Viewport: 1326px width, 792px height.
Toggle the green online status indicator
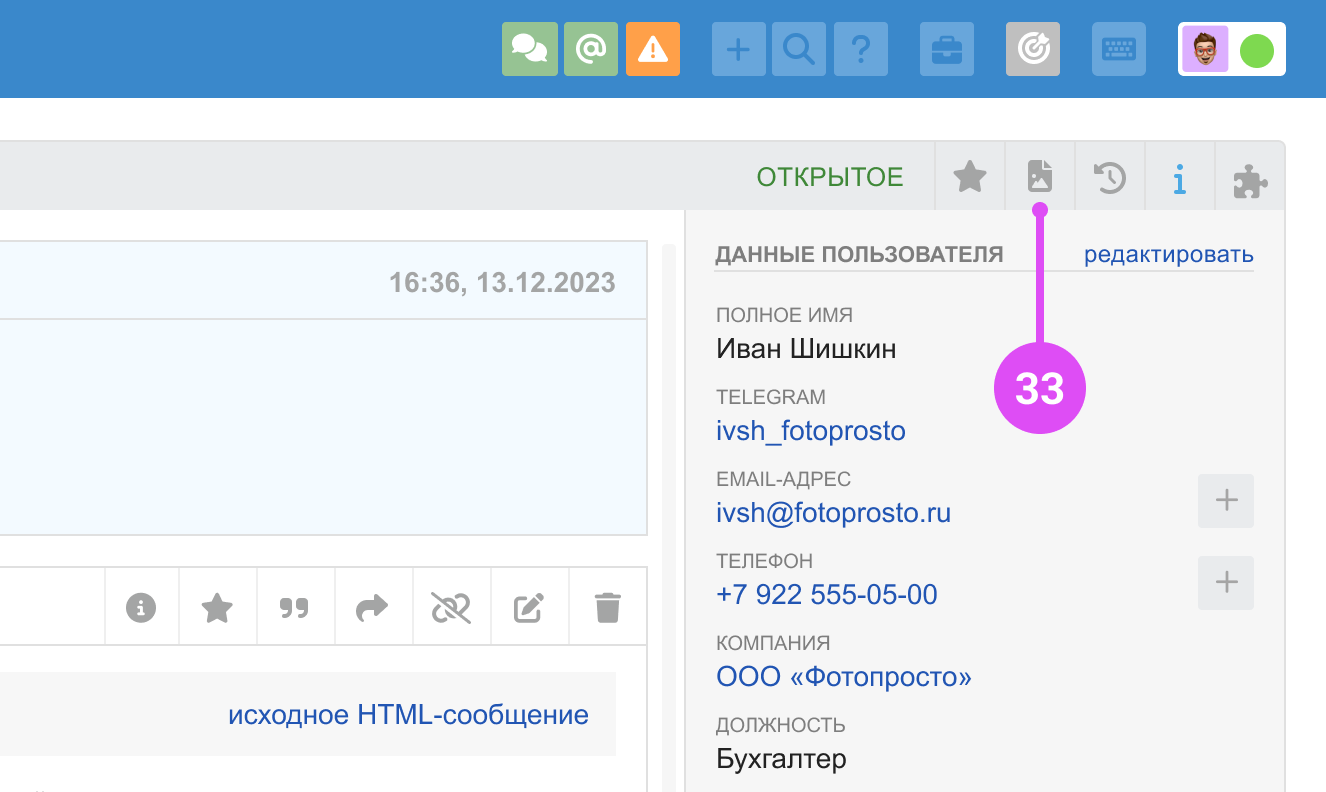(x=1256, y=50)
